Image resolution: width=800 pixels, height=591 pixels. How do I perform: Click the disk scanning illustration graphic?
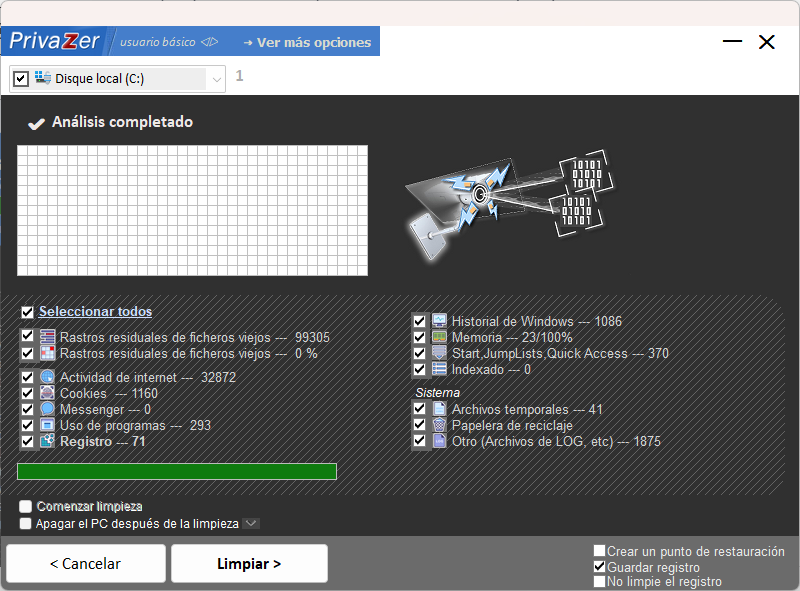510,204
